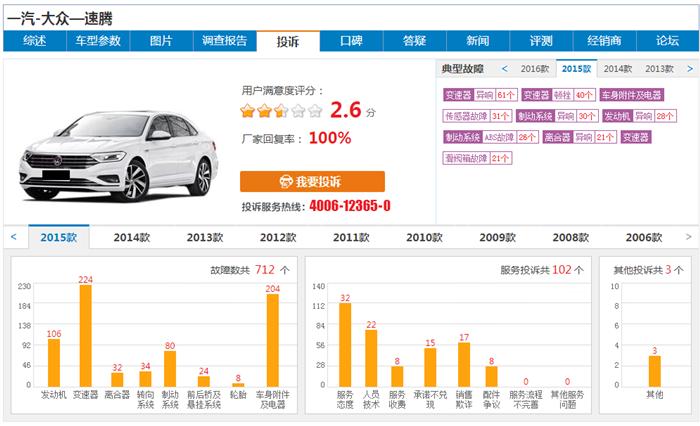Select 2013款 in lower year strip
The image size is (700, 426).
coord(205,237)
